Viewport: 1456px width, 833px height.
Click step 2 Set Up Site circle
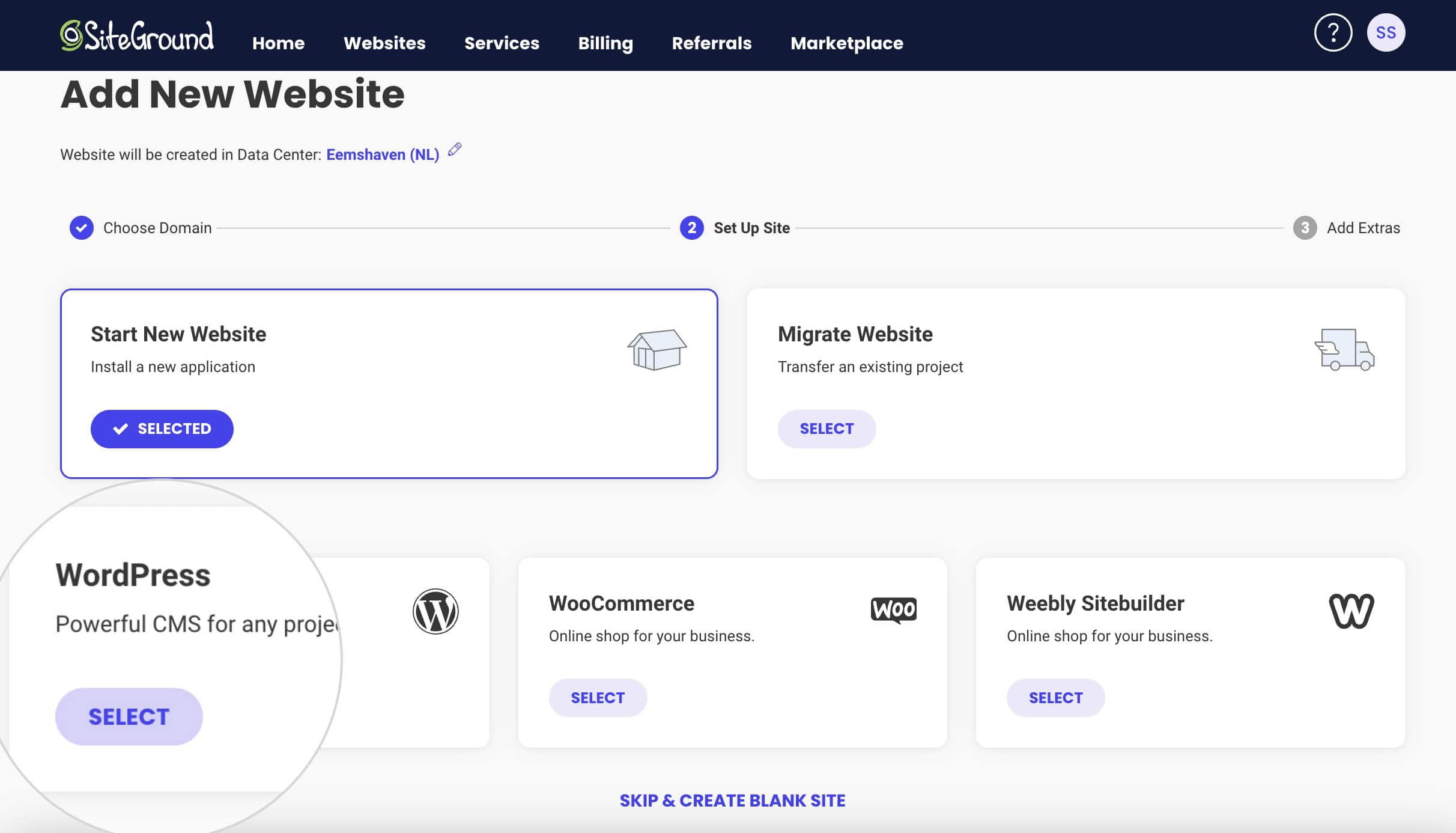click(692, 228)
